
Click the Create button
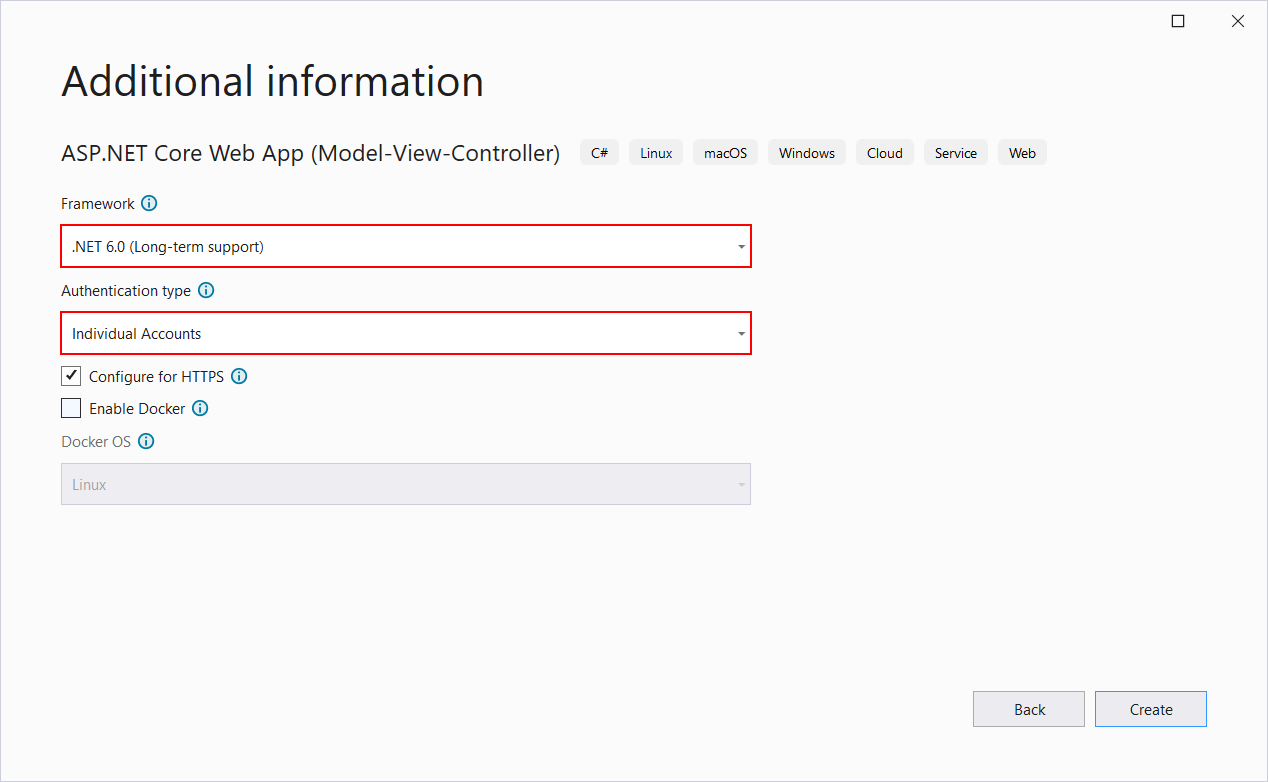click(1150, 708)
